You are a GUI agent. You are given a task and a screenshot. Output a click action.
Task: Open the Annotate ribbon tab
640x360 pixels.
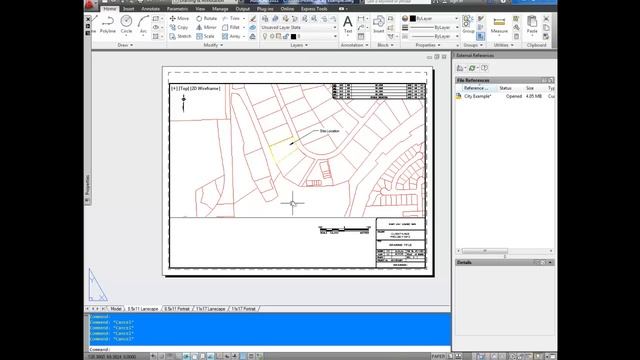pos(151,9)
